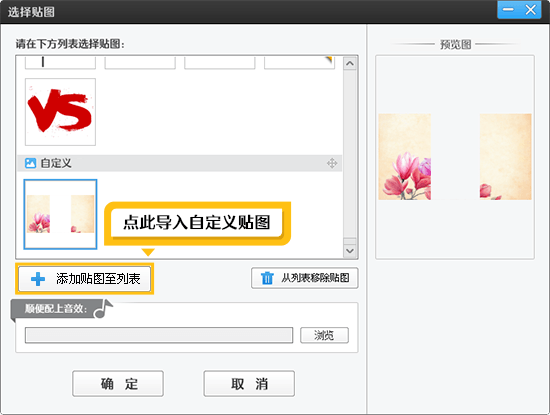Click the 浏览 sound effect button

point(324,335)
